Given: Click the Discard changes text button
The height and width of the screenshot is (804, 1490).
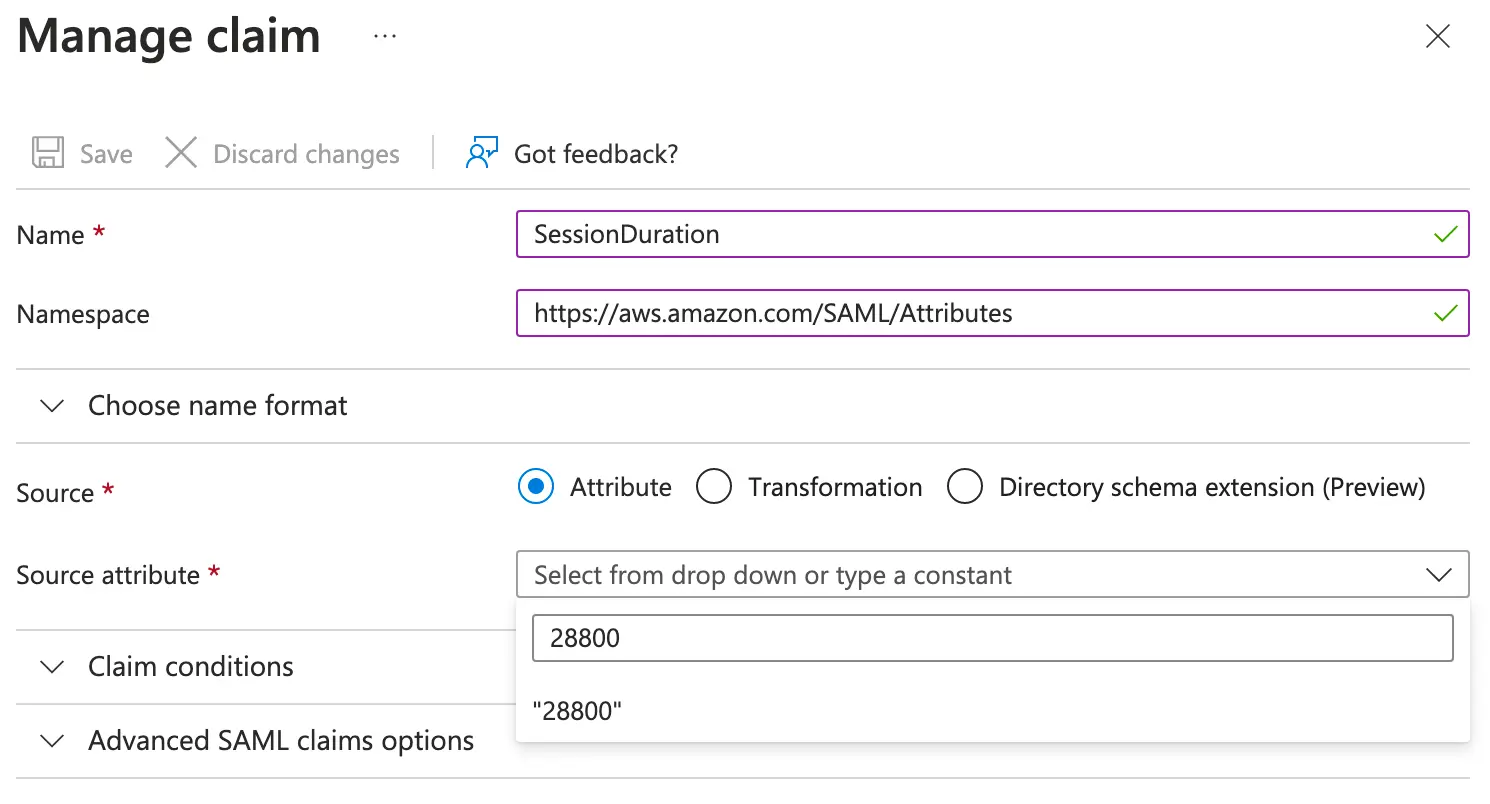Looking at the screenshot, I should (x=306, y=154).
